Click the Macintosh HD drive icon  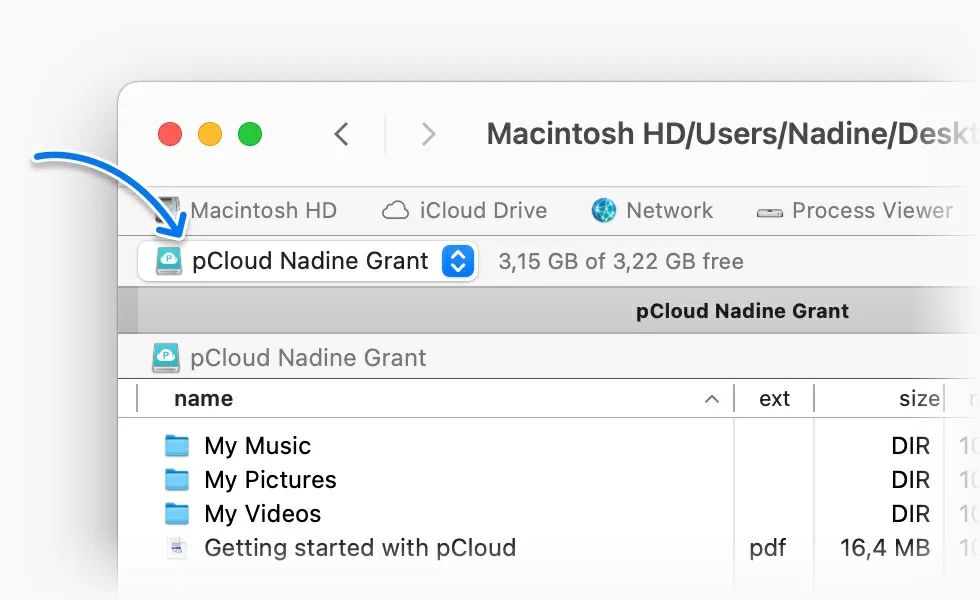click(168, 211)
